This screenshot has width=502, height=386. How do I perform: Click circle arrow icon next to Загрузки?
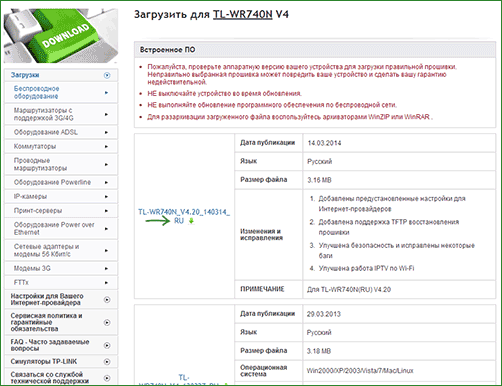pos(107,75)
